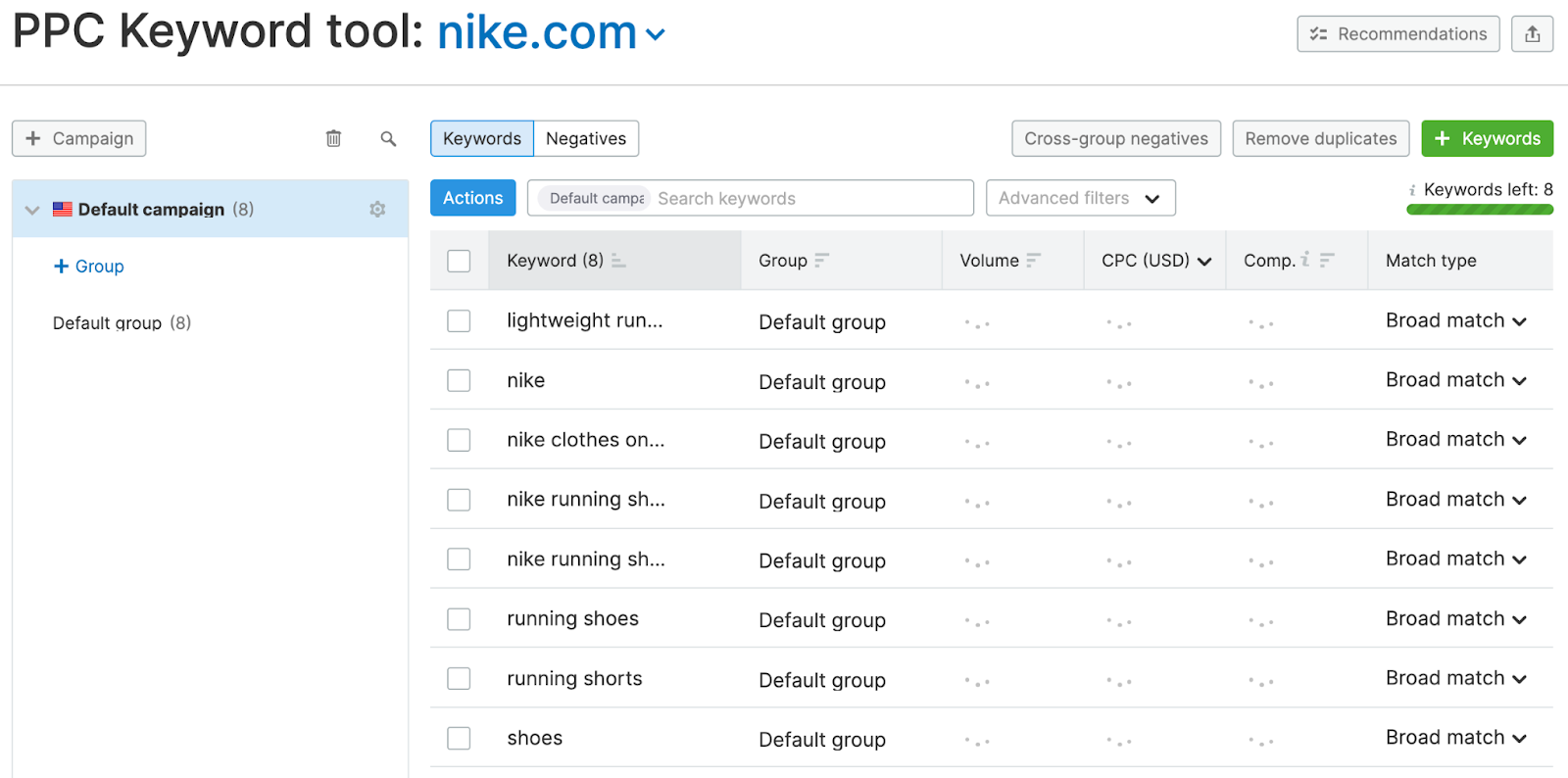This screenshot has width=1568, height=778.
Task: Open Default campaign settings gear
Action: point(377,210)
